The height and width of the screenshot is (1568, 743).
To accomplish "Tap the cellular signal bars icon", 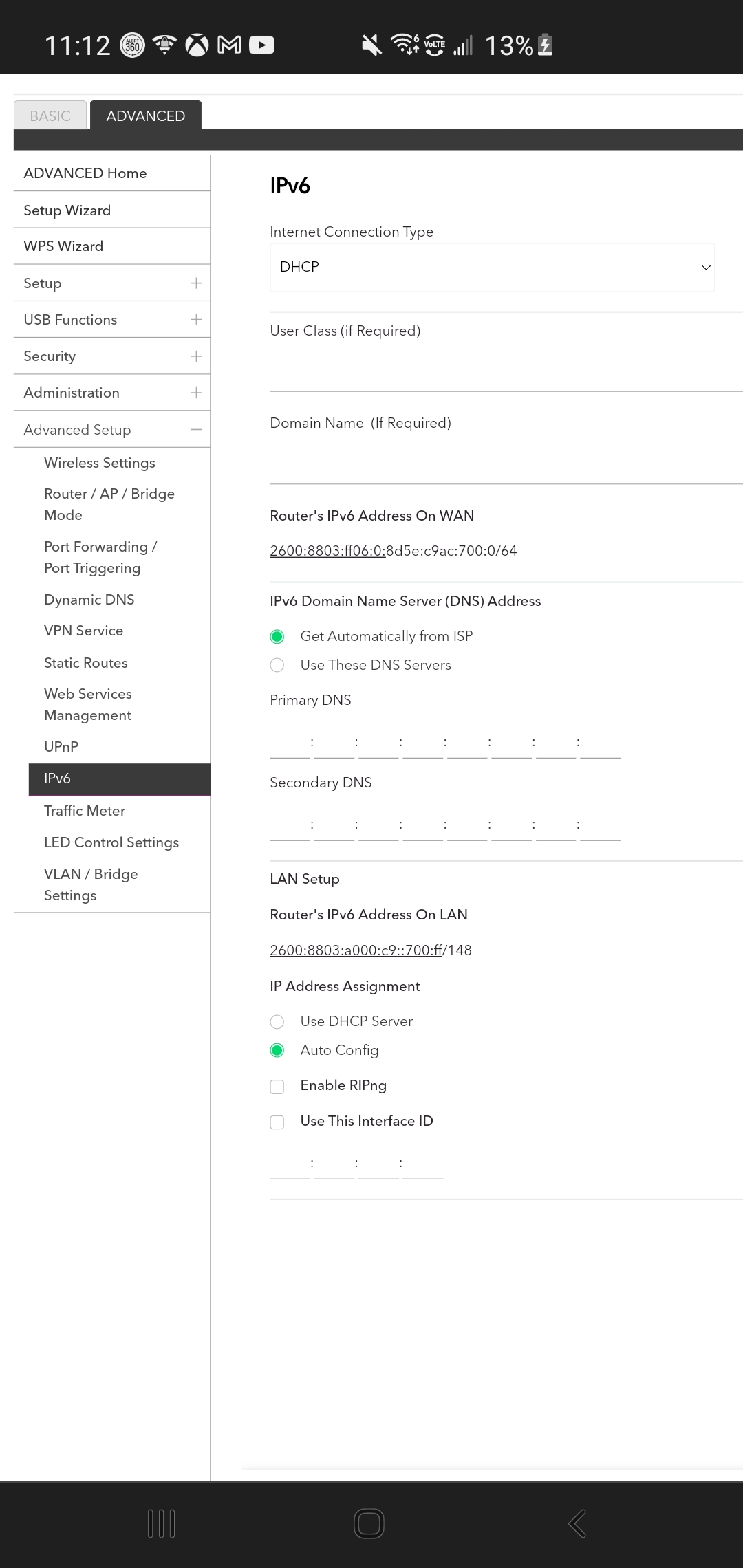I will point(463,46).
